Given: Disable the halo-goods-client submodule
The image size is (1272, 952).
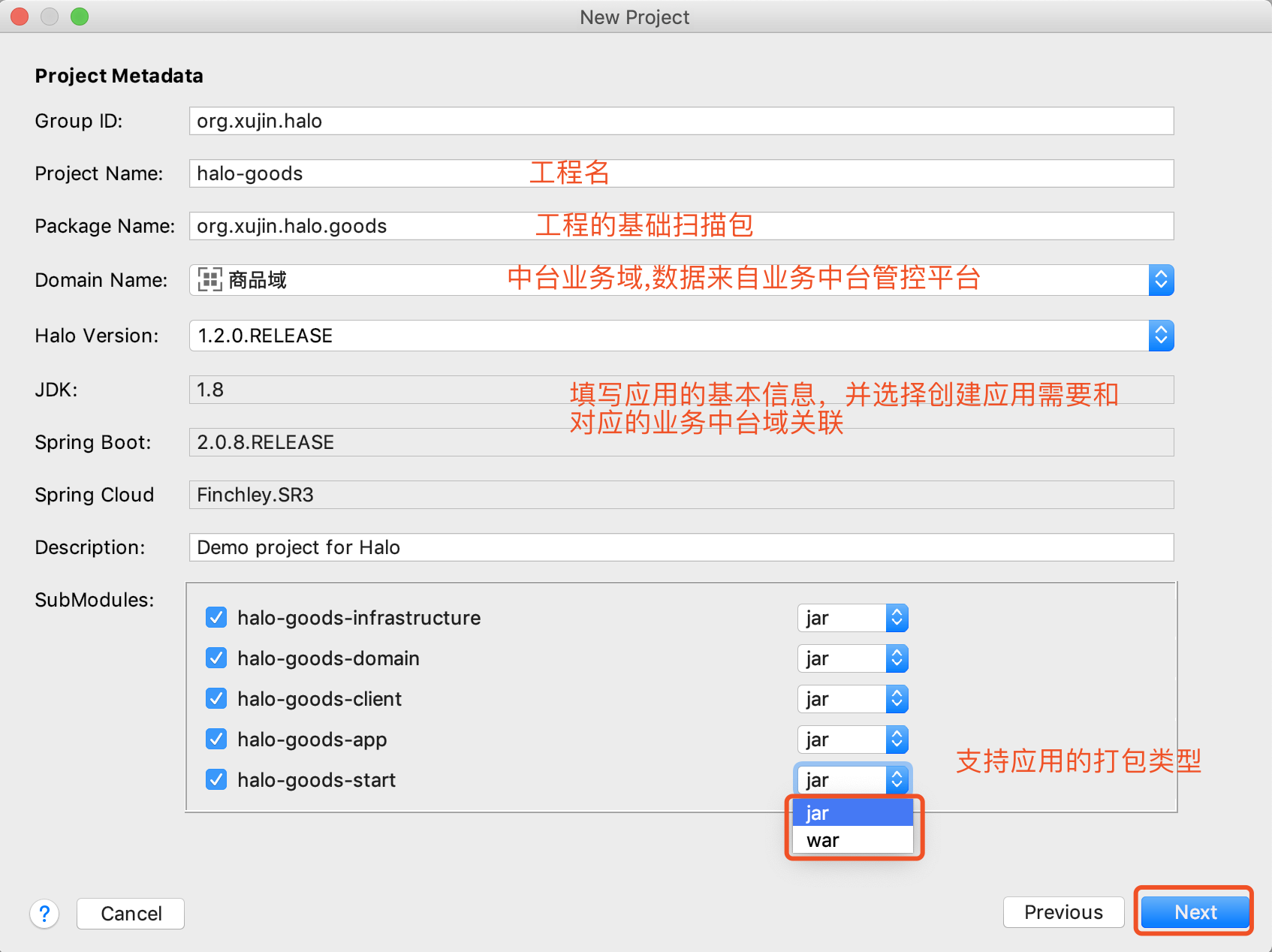Looking at the screenshot, I should click(x=216, y=698).
